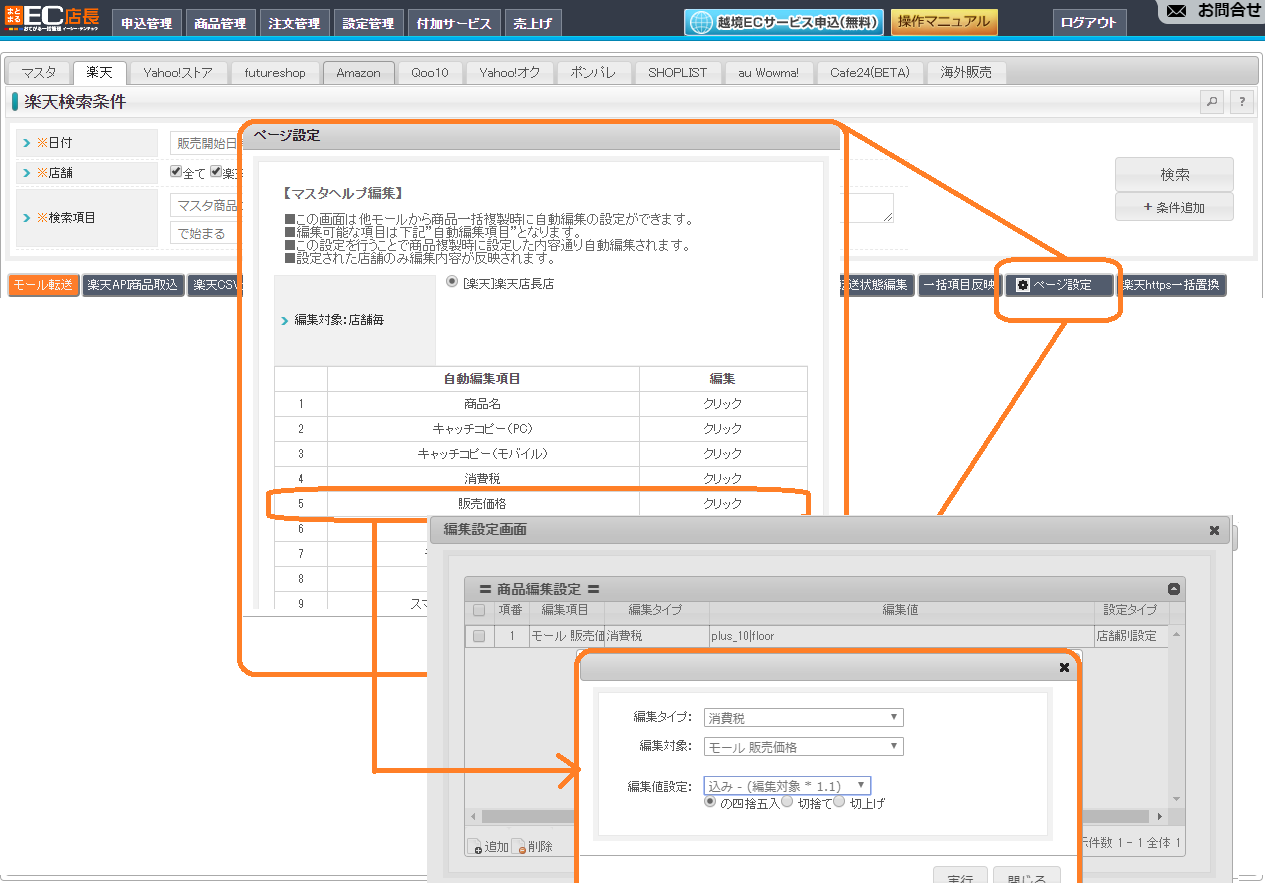Click the 楽天API商品取込 button
The image size is (1271, 883).
[x=132, y=285]
